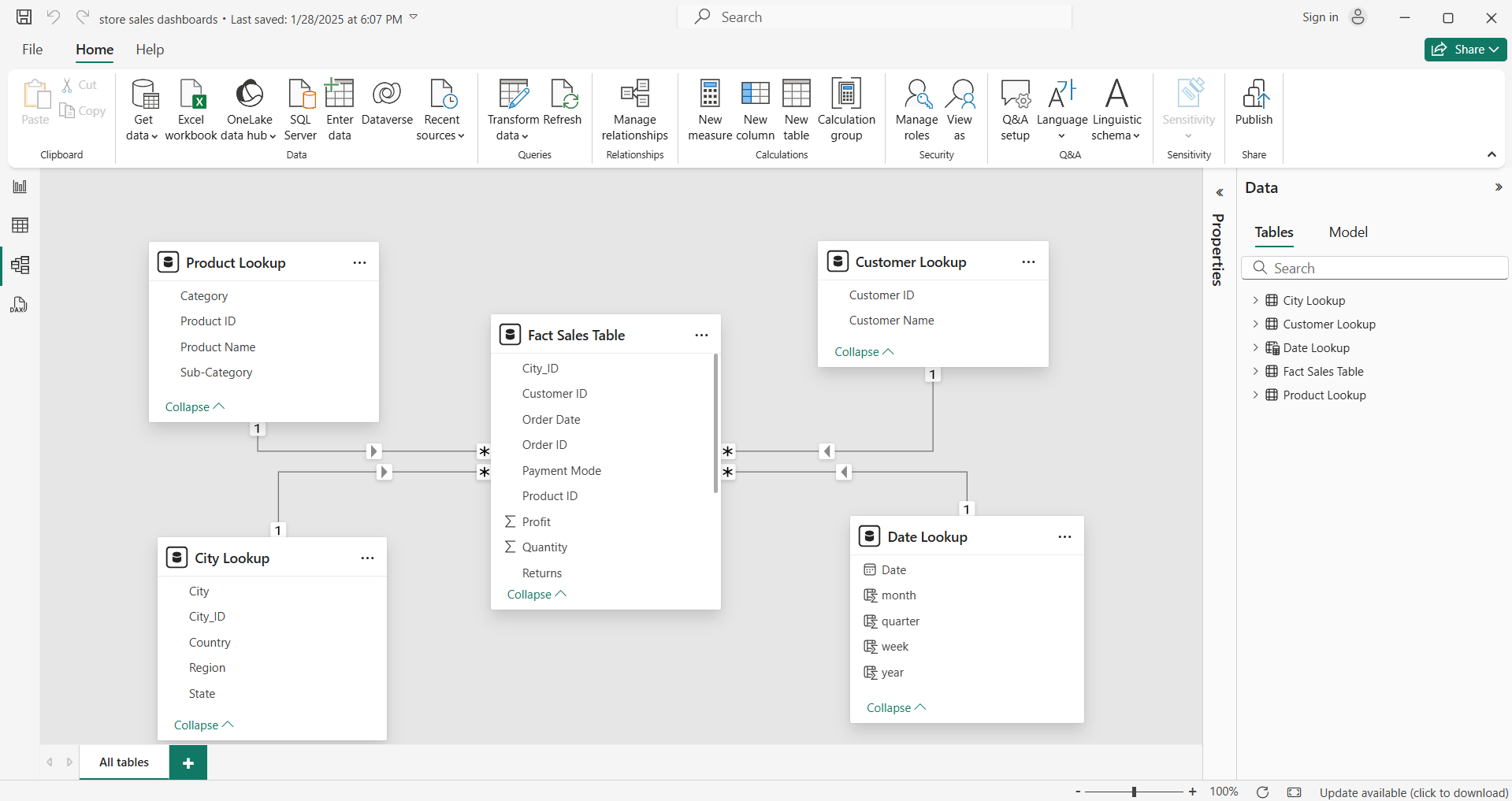Open DAX query view sidebar icon

coord(20,305)
